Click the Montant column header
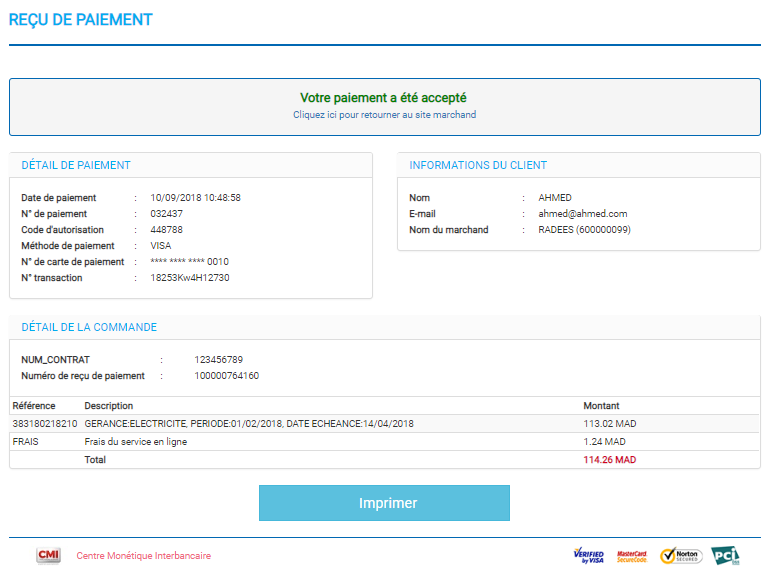The width and height of the screenshot is (773, 573). coord(601,406)
